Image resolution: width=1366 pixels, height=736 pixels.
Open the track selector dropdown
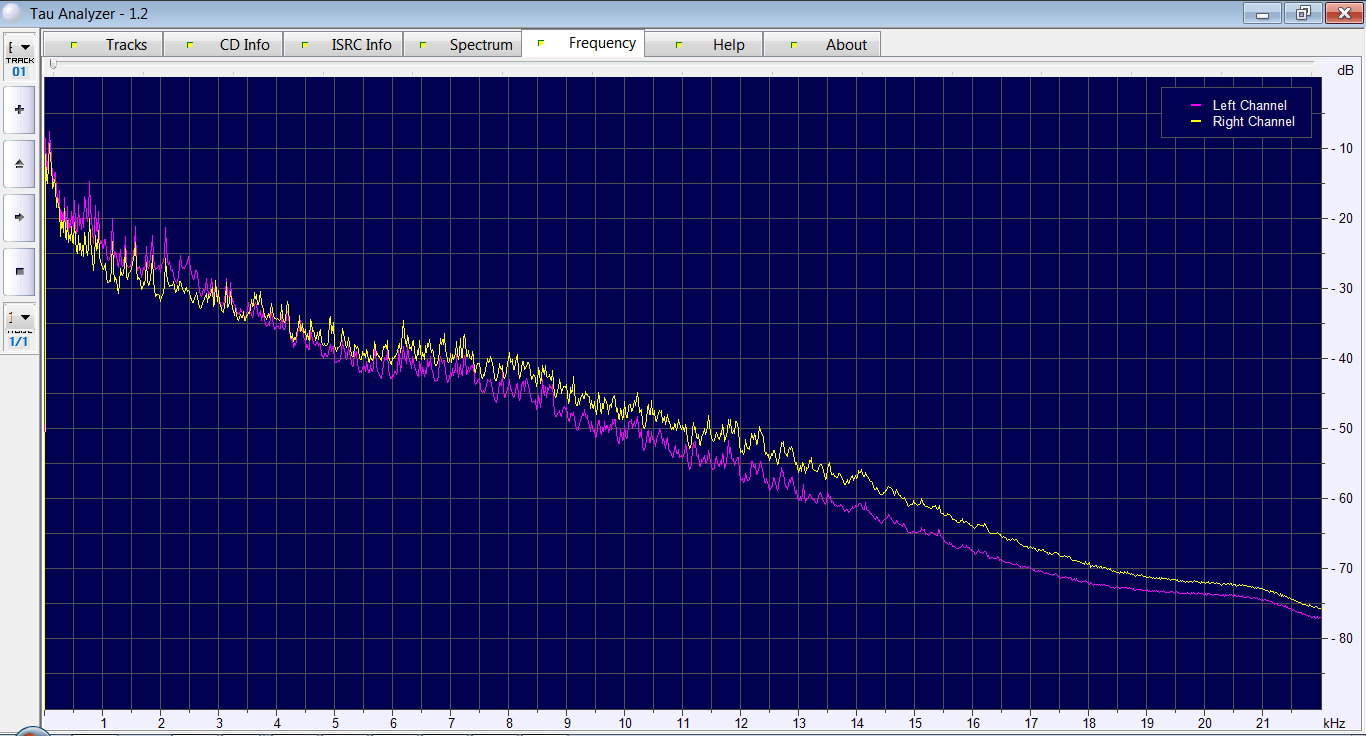[x=20, y=47]
